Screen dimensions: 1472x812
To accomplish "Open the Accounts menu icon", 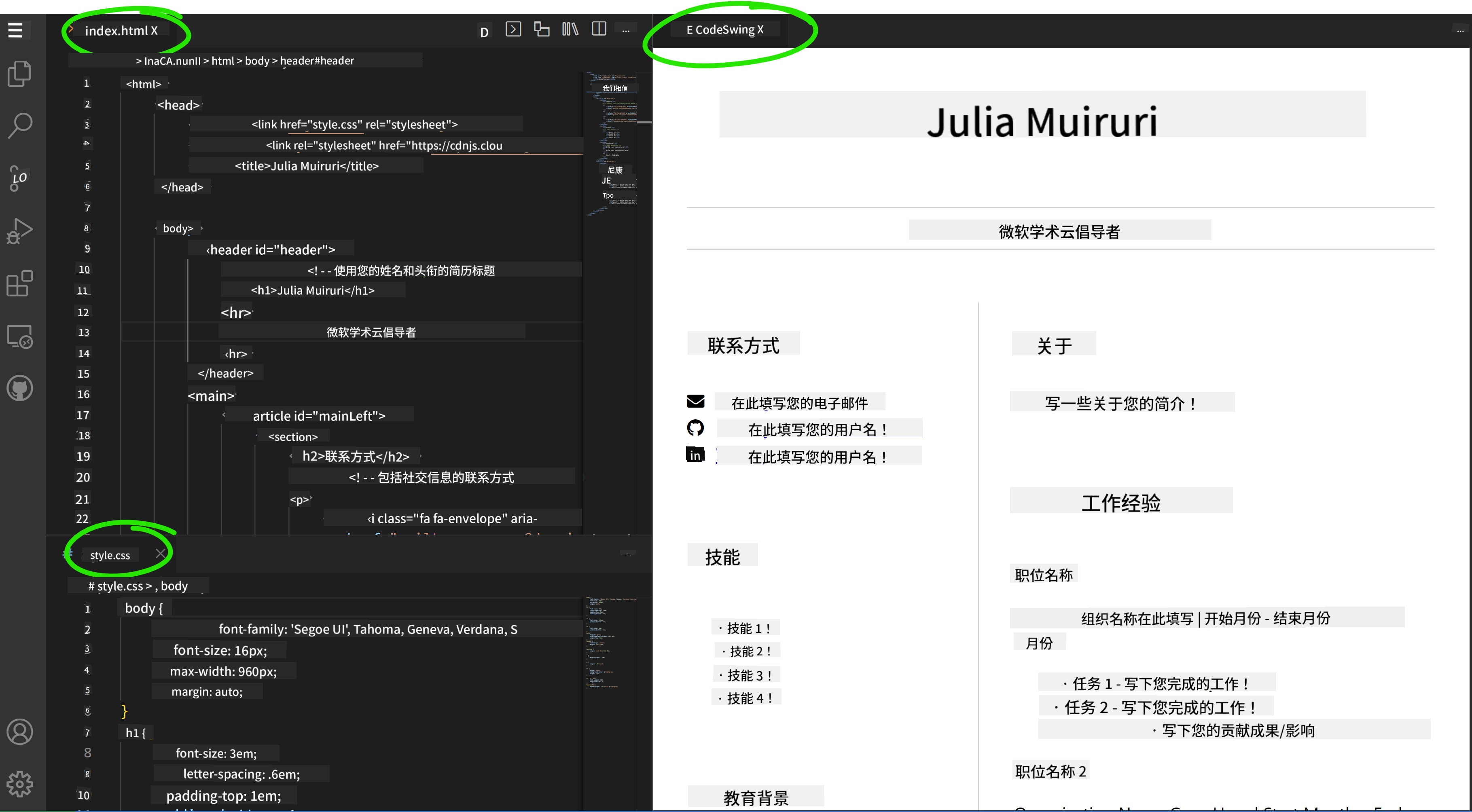I will point(19,732).
